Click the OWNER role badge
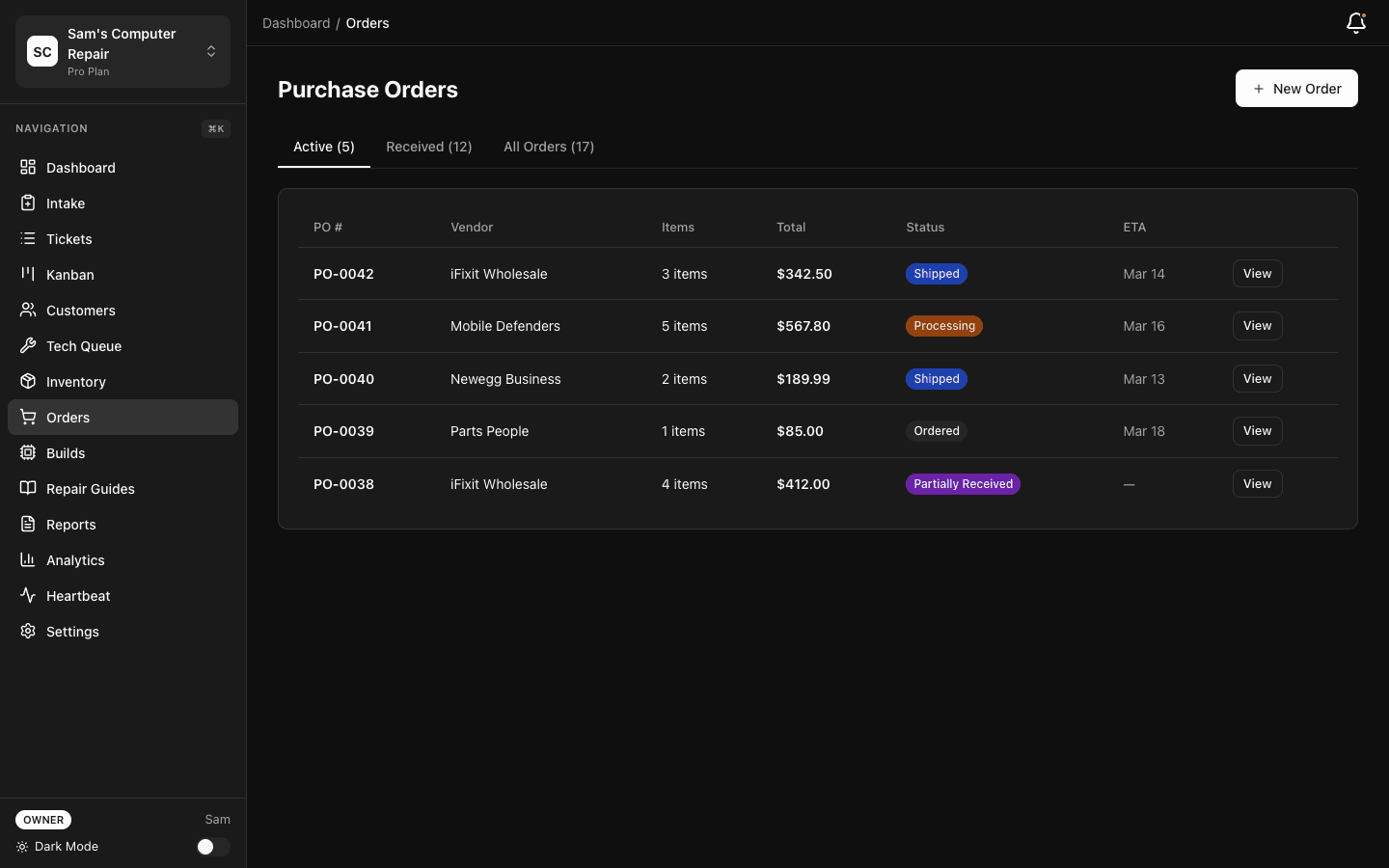Screen dimensions: 1389x868 click(43, 820)
